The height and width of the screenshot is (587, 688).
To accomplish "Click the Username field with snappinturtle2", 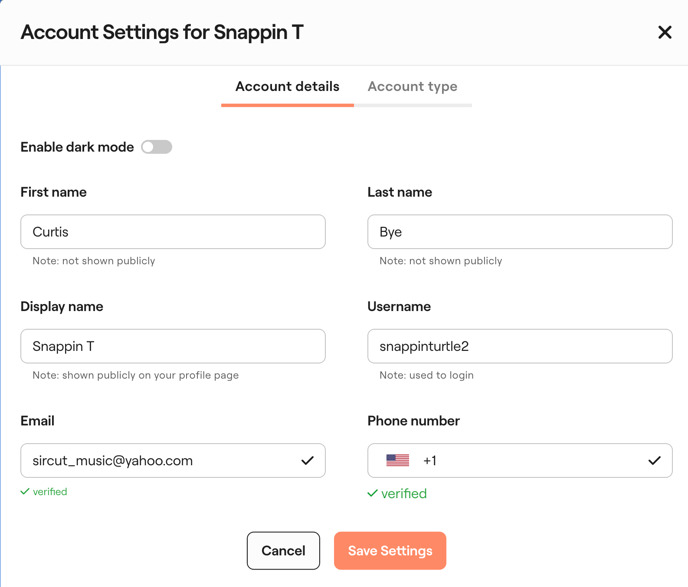I will (x=519, y=346).
